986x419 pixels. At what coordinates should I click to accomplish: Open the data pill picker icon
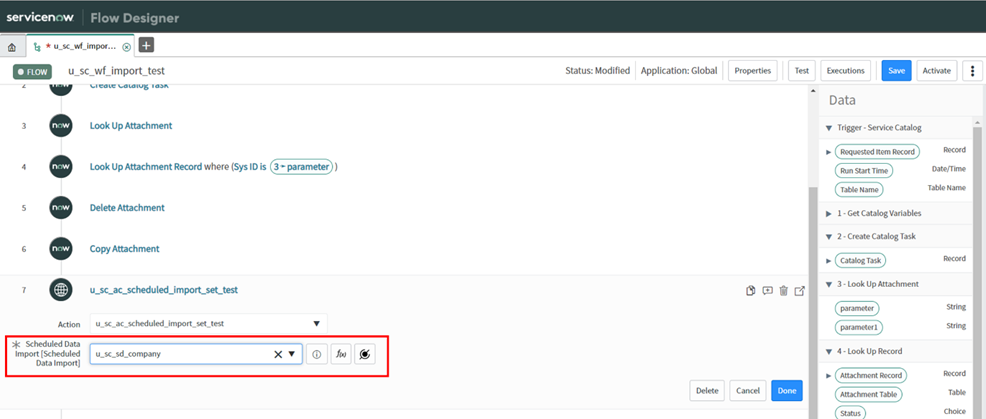click(x=365, y=354)
